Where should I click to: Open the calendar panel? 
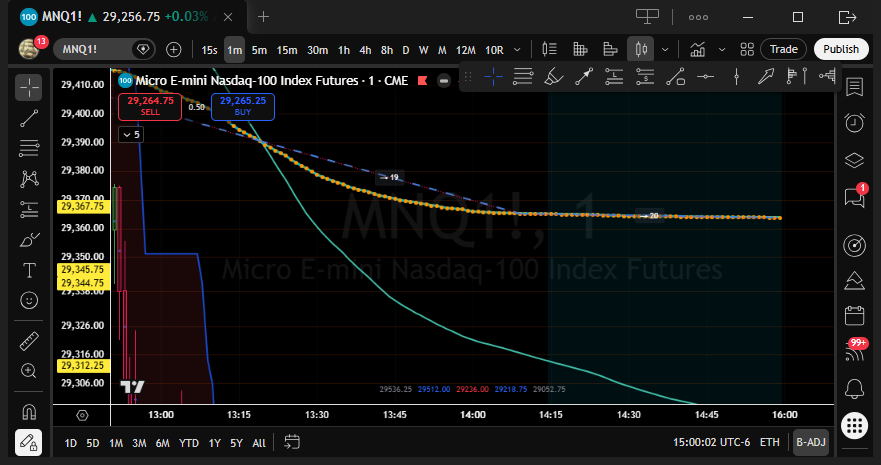pyautogui.click(x=854, y=315)
